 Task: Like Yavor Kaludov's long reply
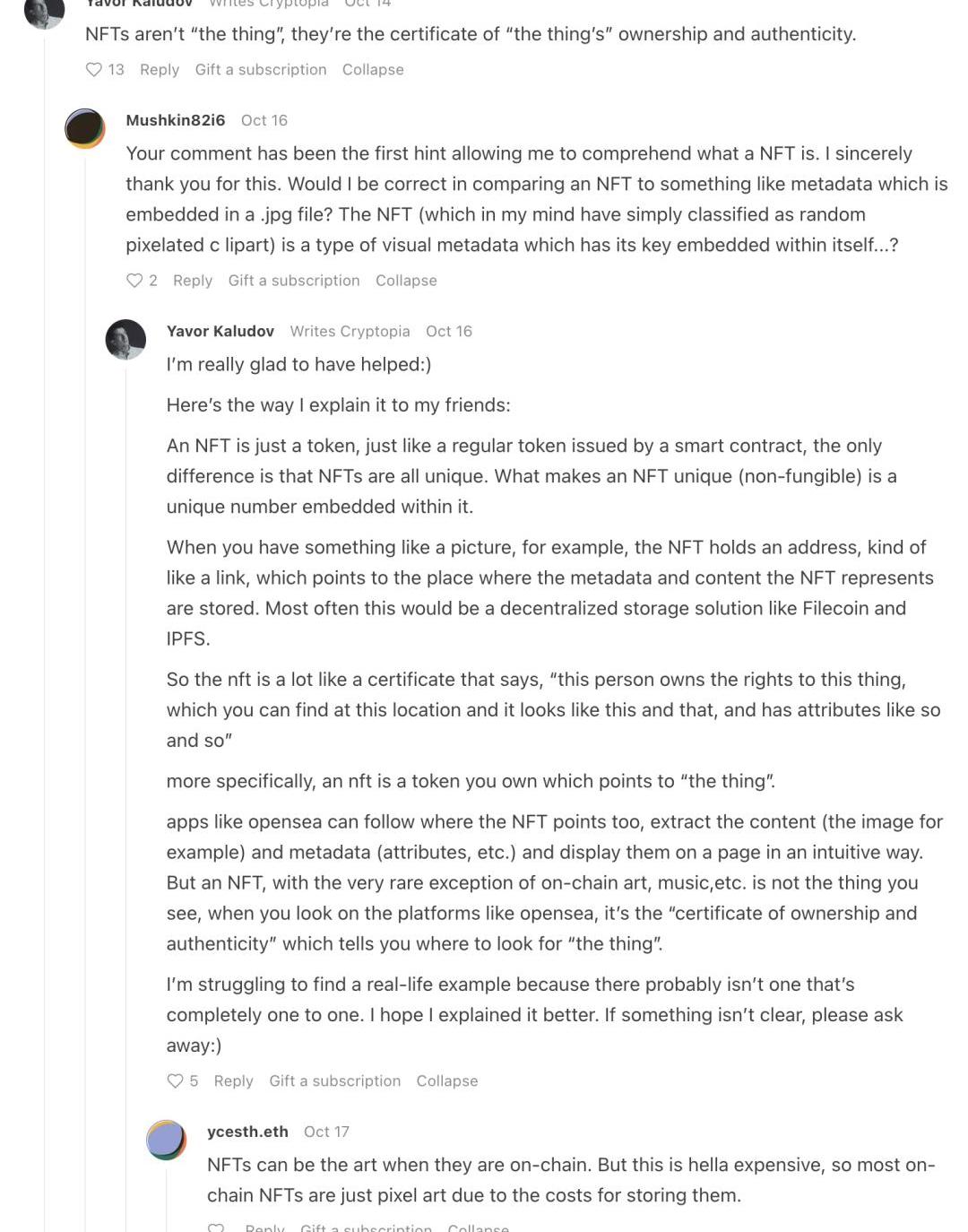coord(176,1081)
